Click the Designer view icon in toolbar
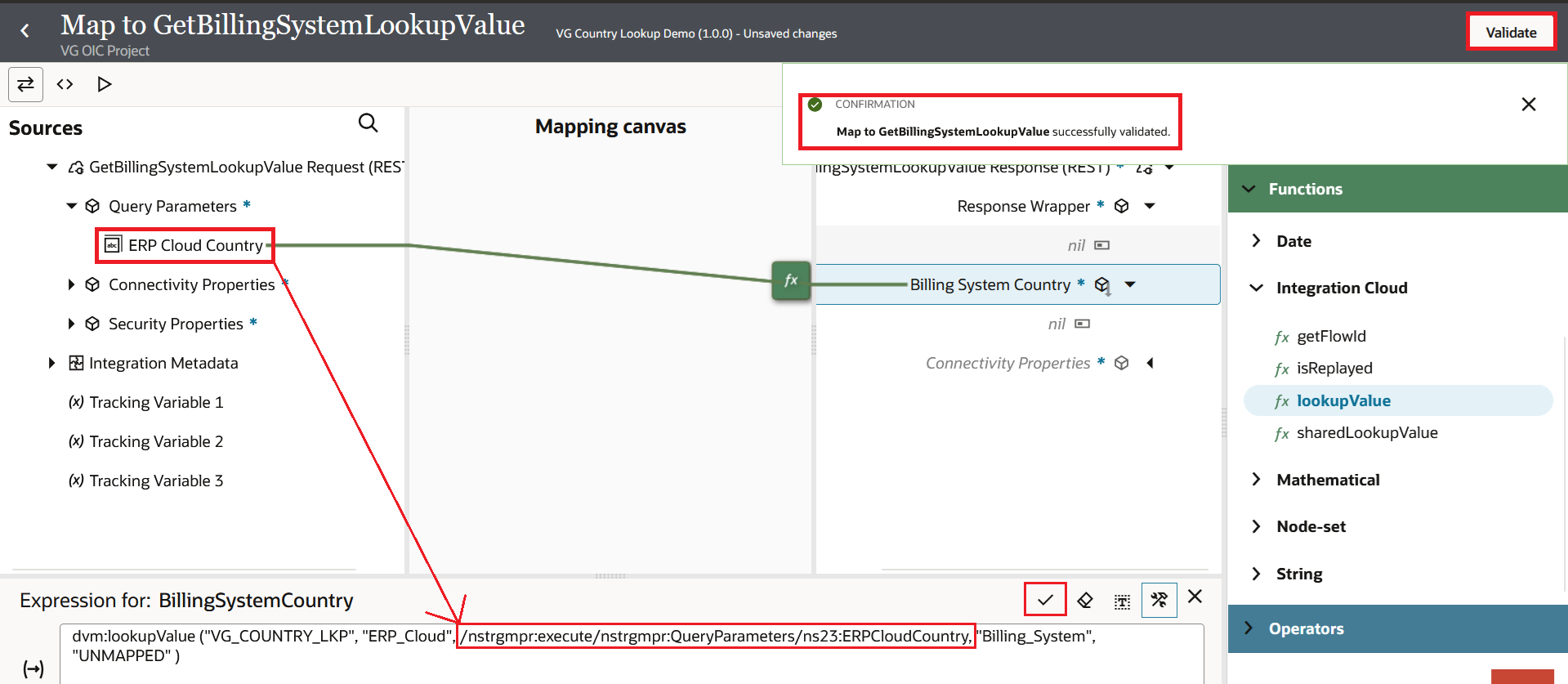 coord(25,84)
